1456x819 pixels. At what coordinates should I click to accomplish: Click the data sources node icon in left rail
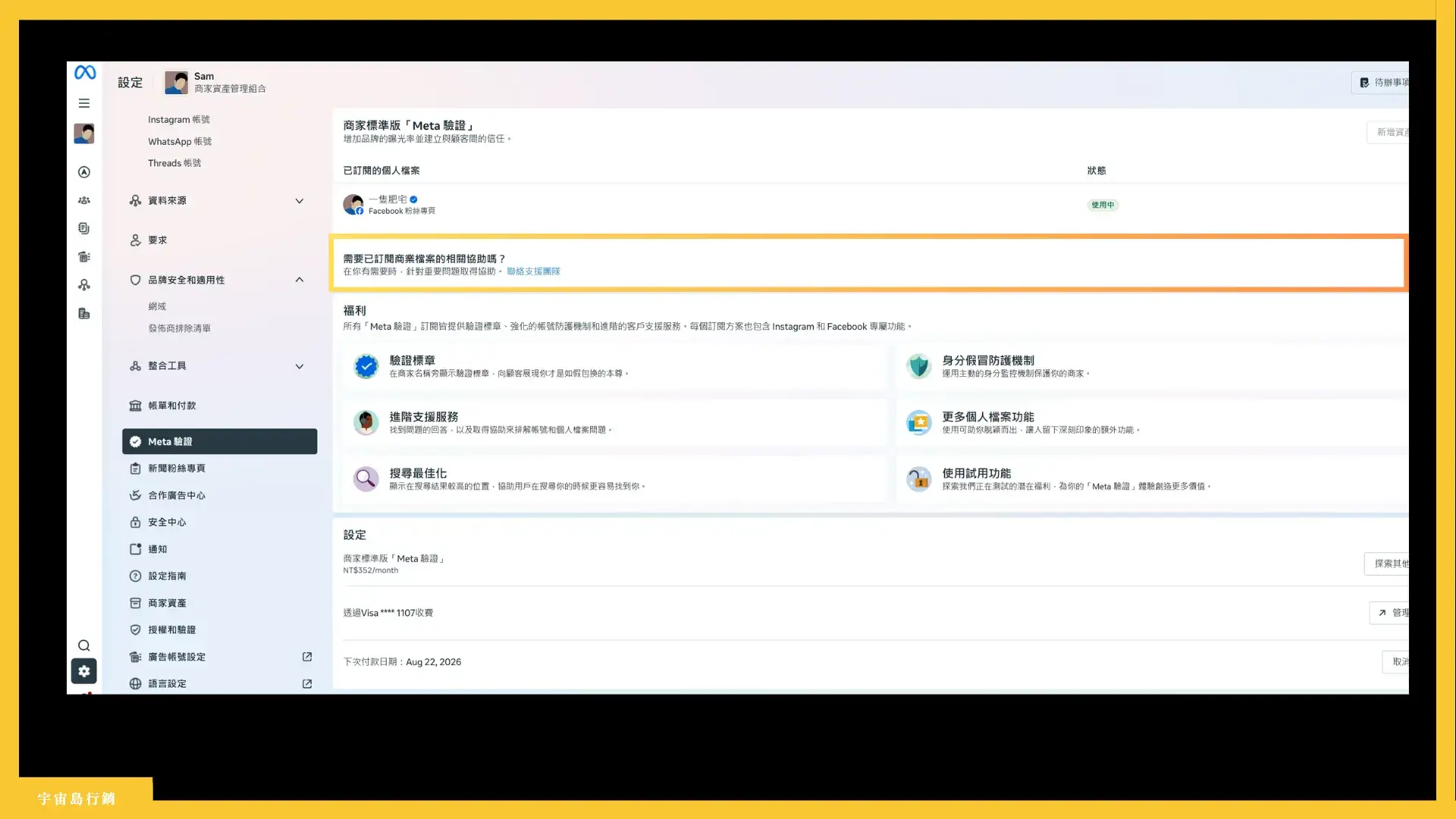click(x=84, y=285)
